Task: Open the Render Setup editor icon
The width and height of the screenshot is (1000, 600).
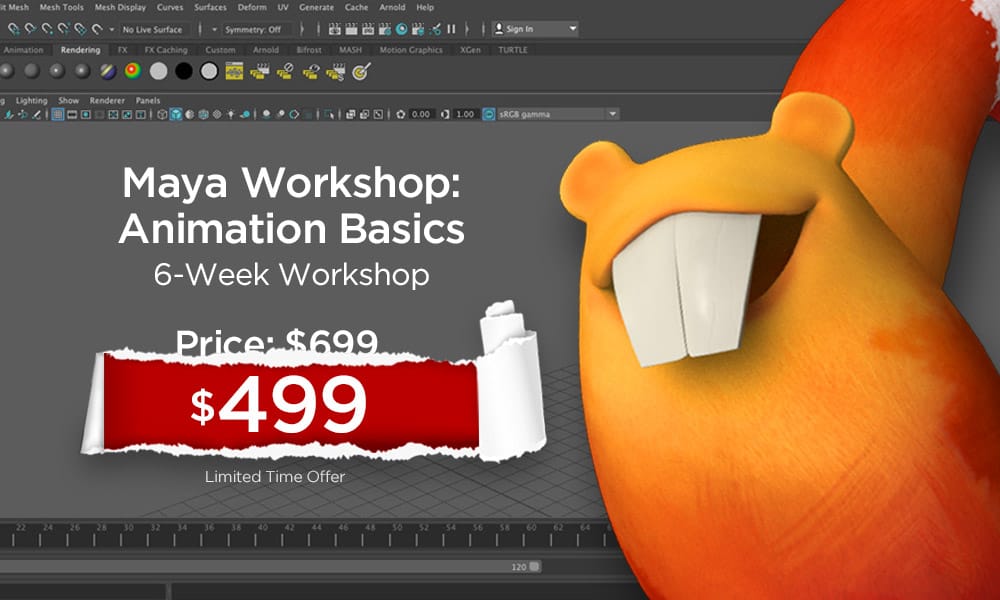Action: click(x=418, y=29)
